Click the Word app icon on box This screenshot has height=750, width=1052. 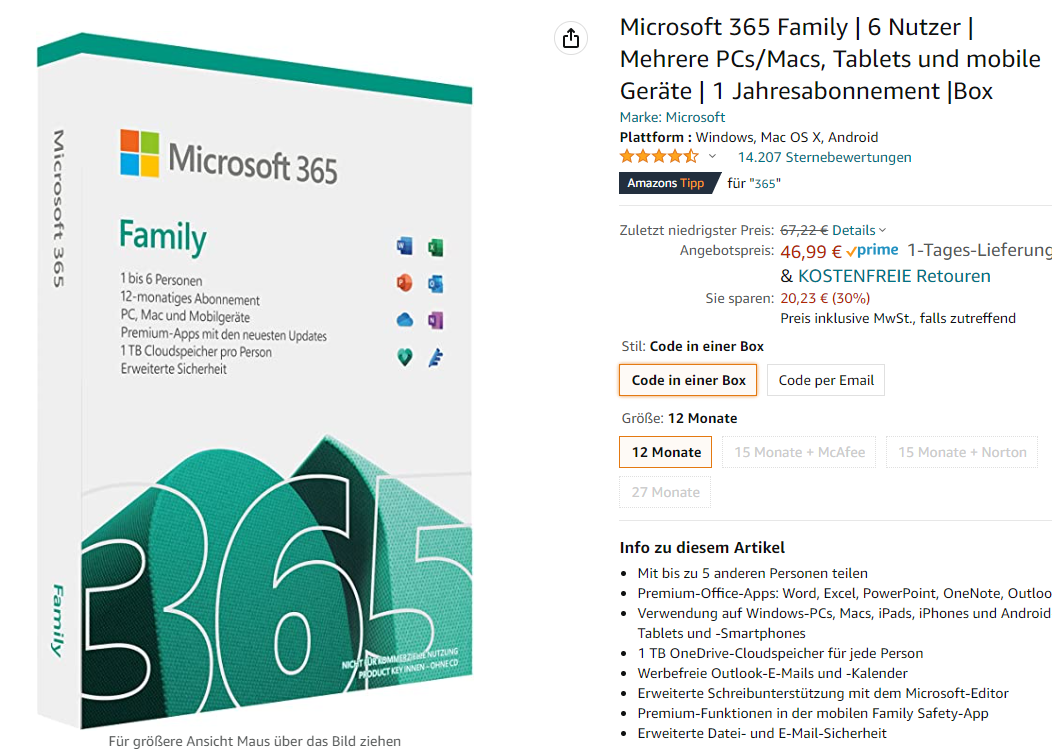(405, 247)
